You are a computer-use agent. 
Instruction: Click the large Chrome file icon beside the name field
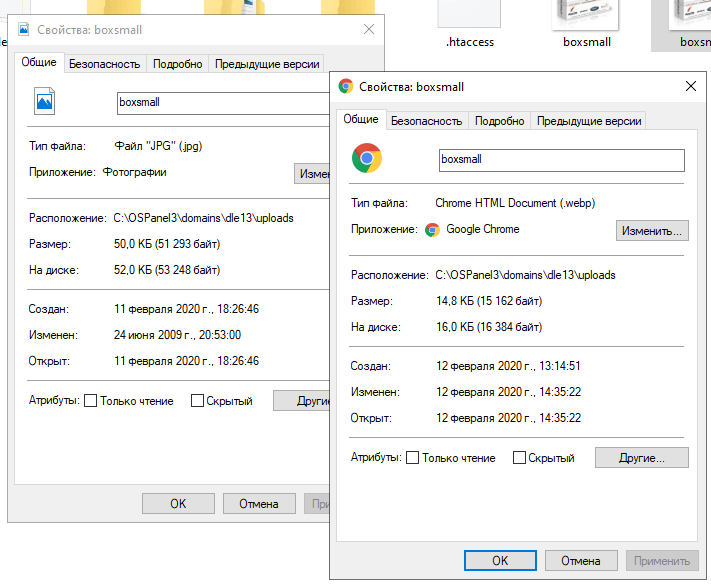[x=367, y=158]
